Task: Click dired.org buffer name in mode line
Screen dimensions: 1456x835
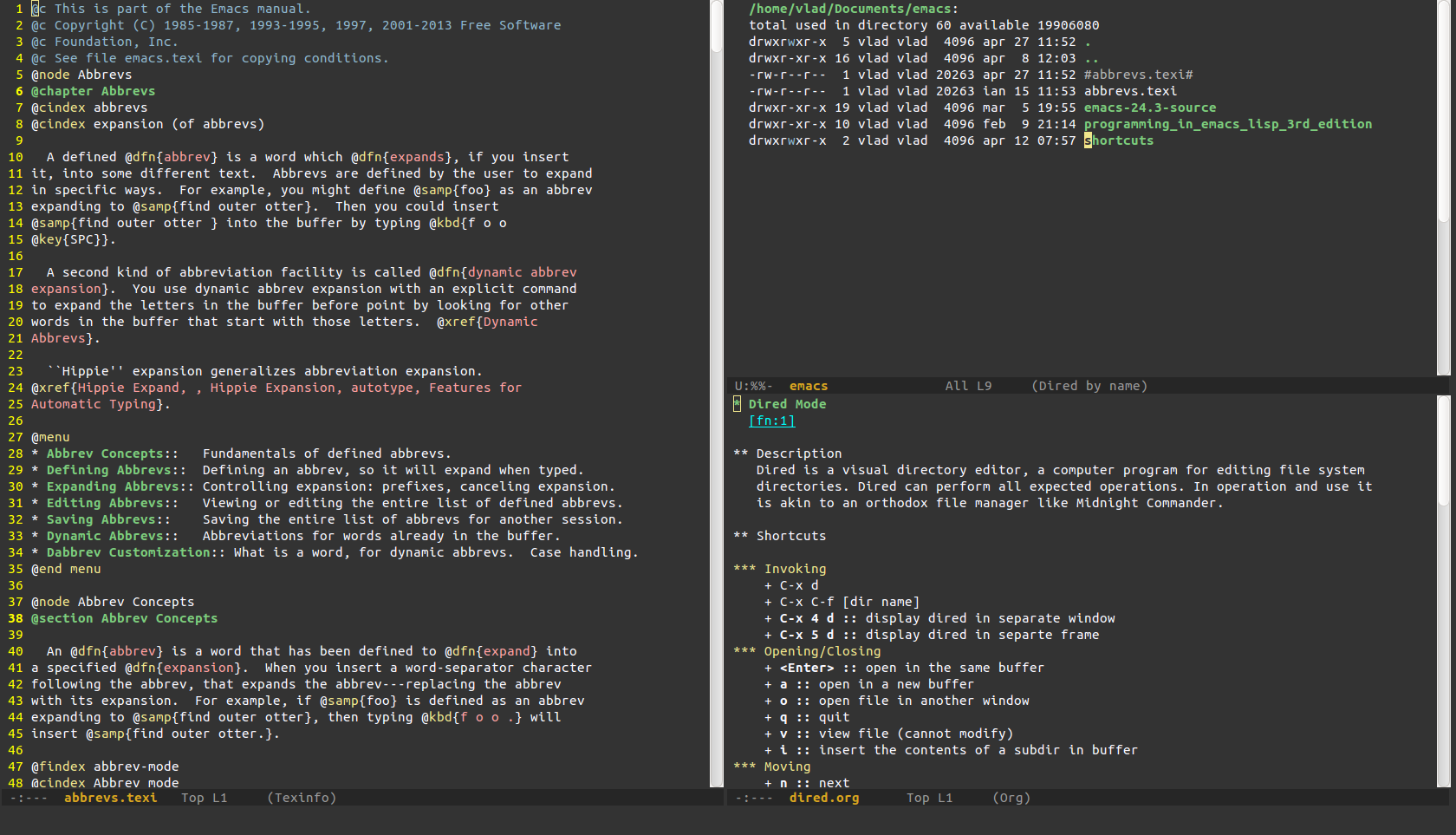Action: (x=824, y=798)
